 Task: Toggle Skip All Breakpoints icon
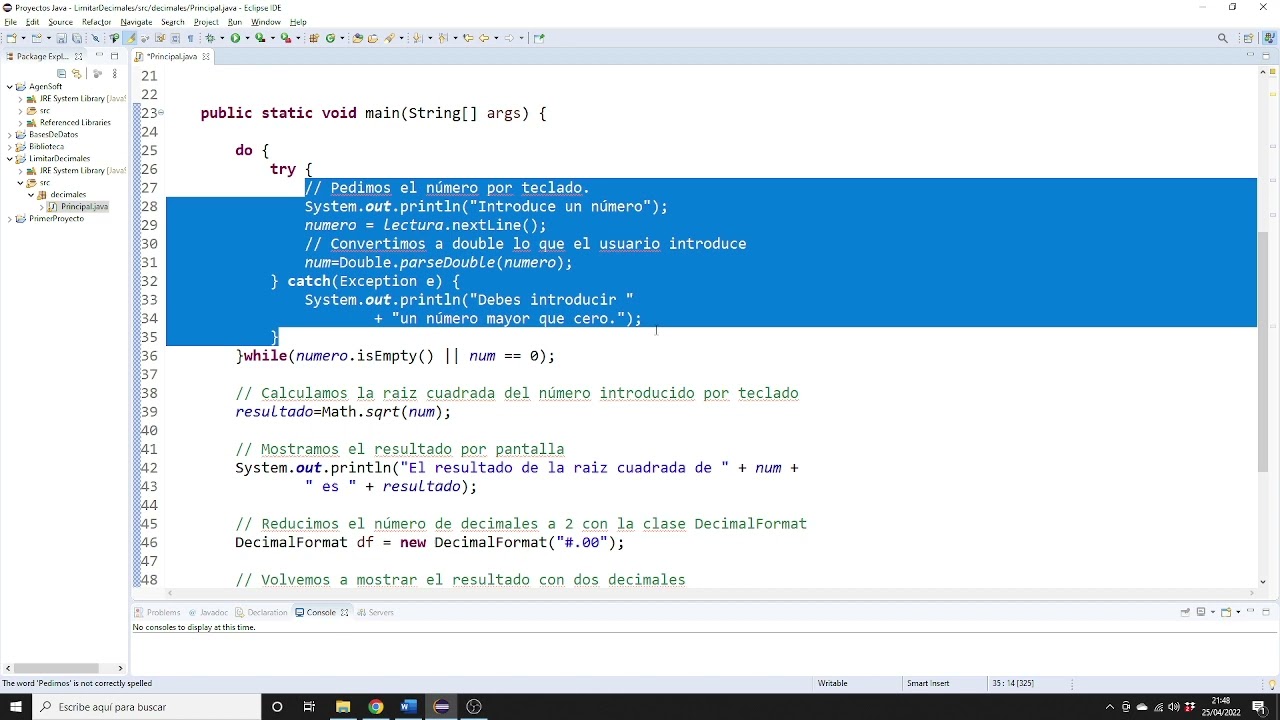pyautogui.click(x=95, y=38)
